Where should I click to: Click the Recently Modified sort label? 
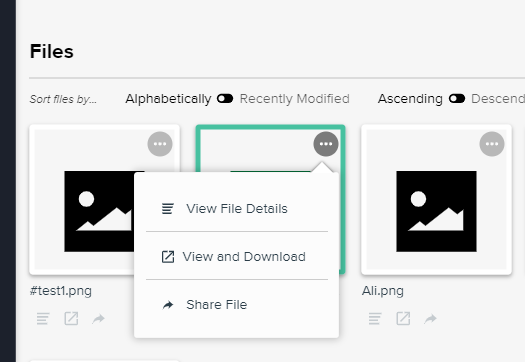pos(295,99)
